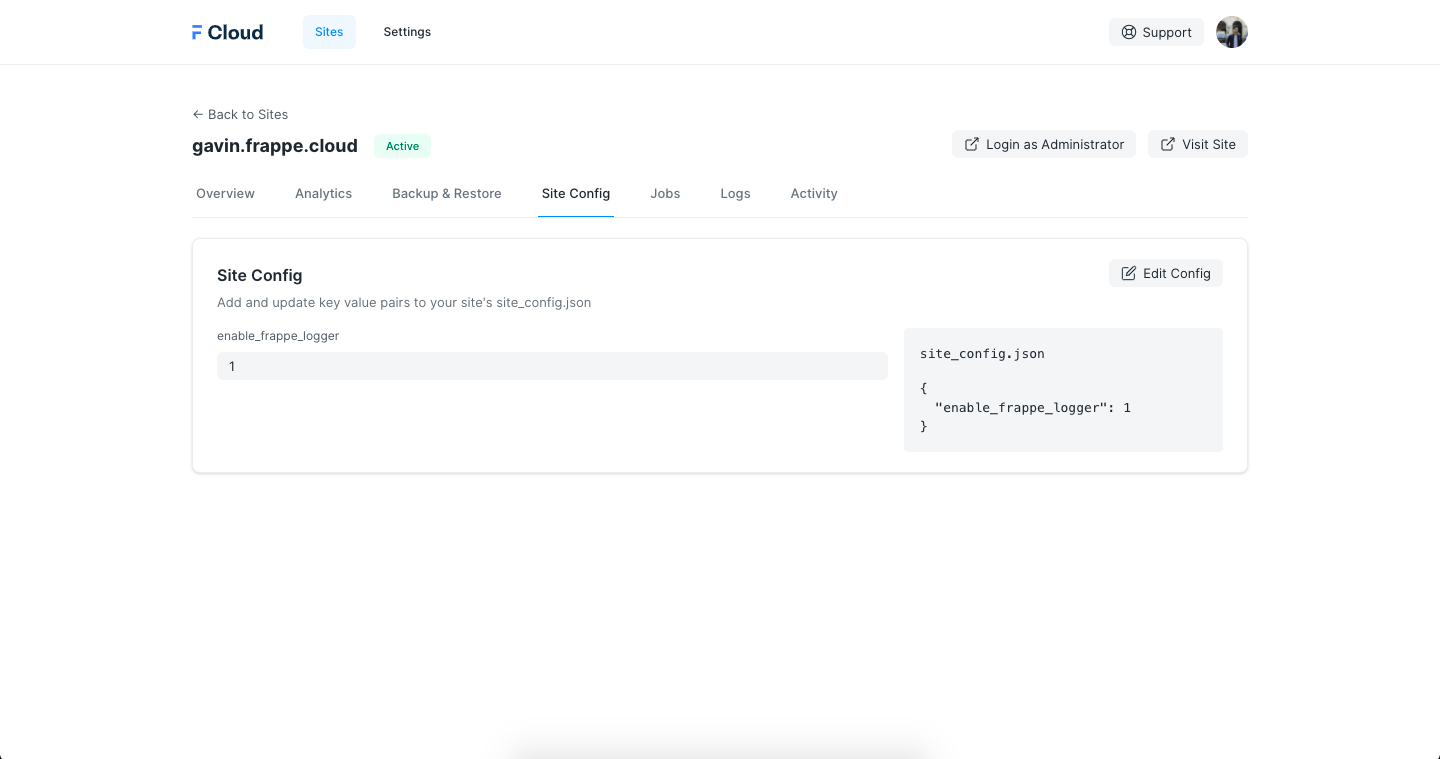
Task: Click external link icon on Login as Administrator
Action: [x=971, y=144]
